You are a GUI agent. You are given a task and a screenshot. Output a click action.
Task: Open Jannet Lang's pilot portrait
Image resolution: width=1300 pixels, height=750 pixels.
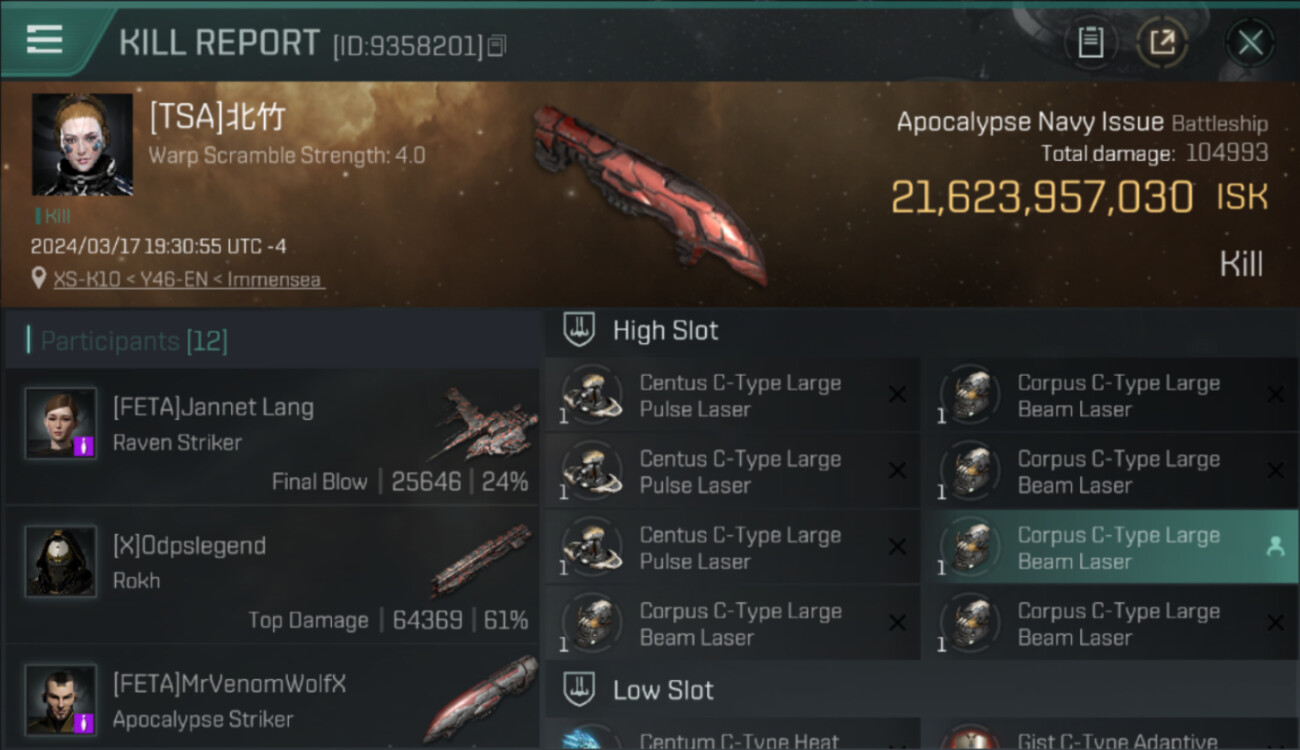(x=61, y=423)
